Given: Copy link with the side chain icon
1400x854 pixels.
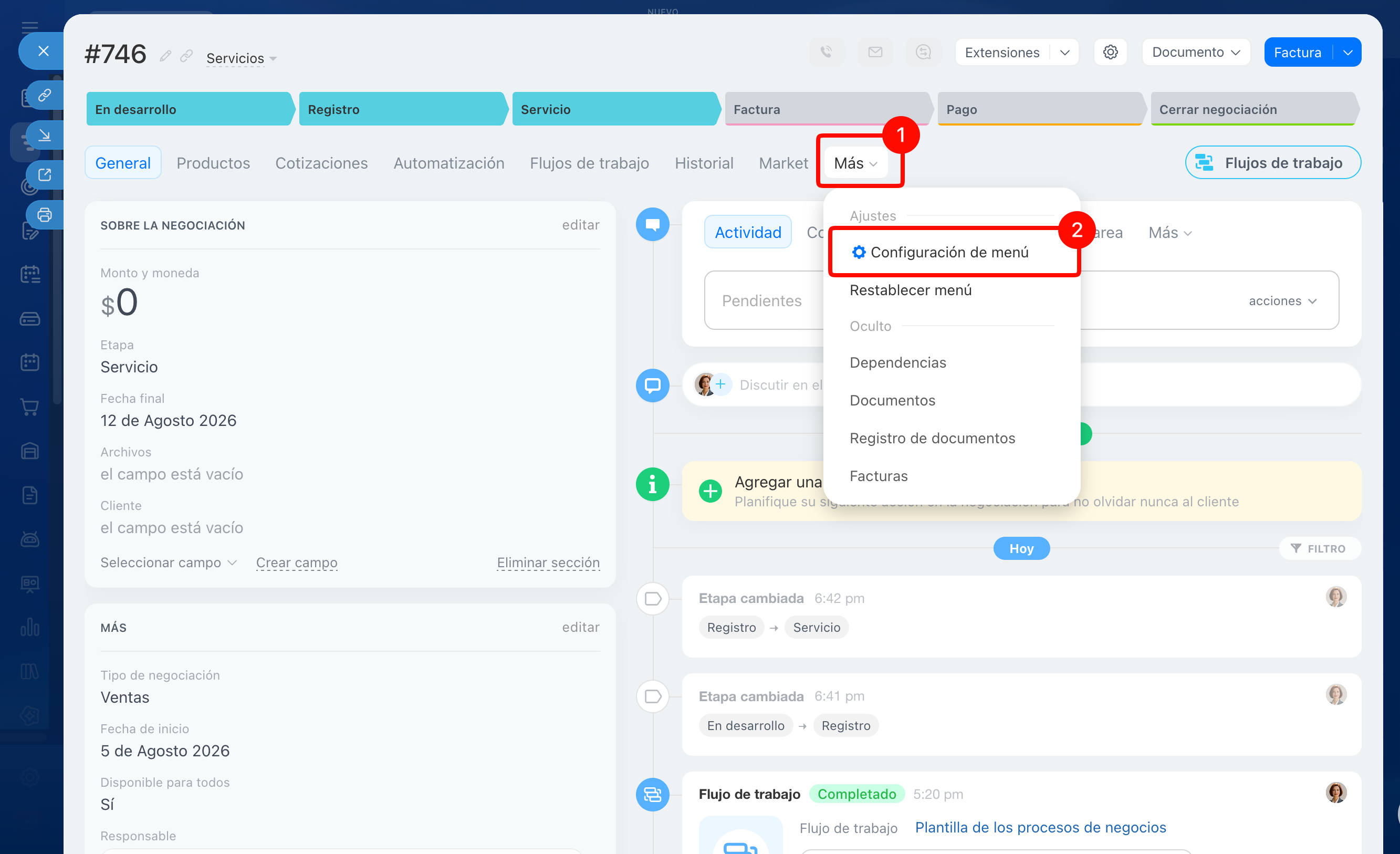Looking at the screenshot, I should click(x=44, y=96).
